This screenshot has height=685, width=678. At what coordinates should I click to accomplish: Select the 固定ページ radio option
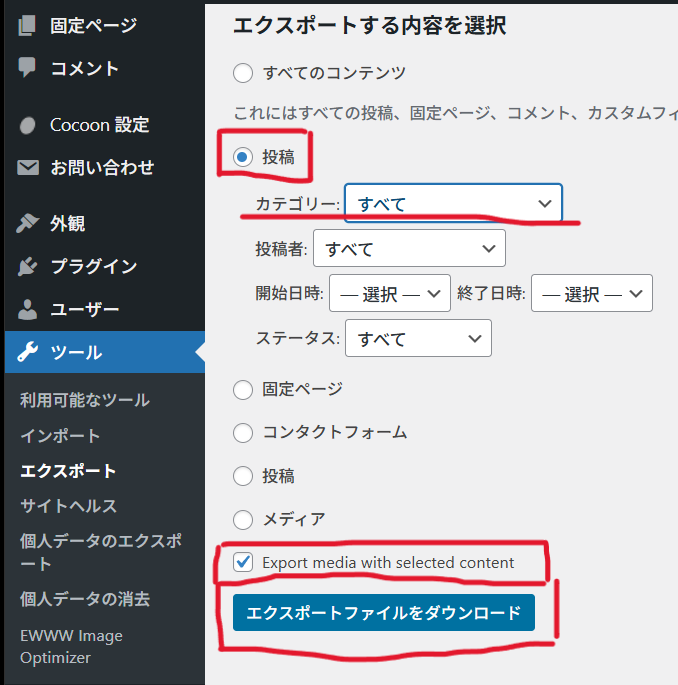(243, 389)
